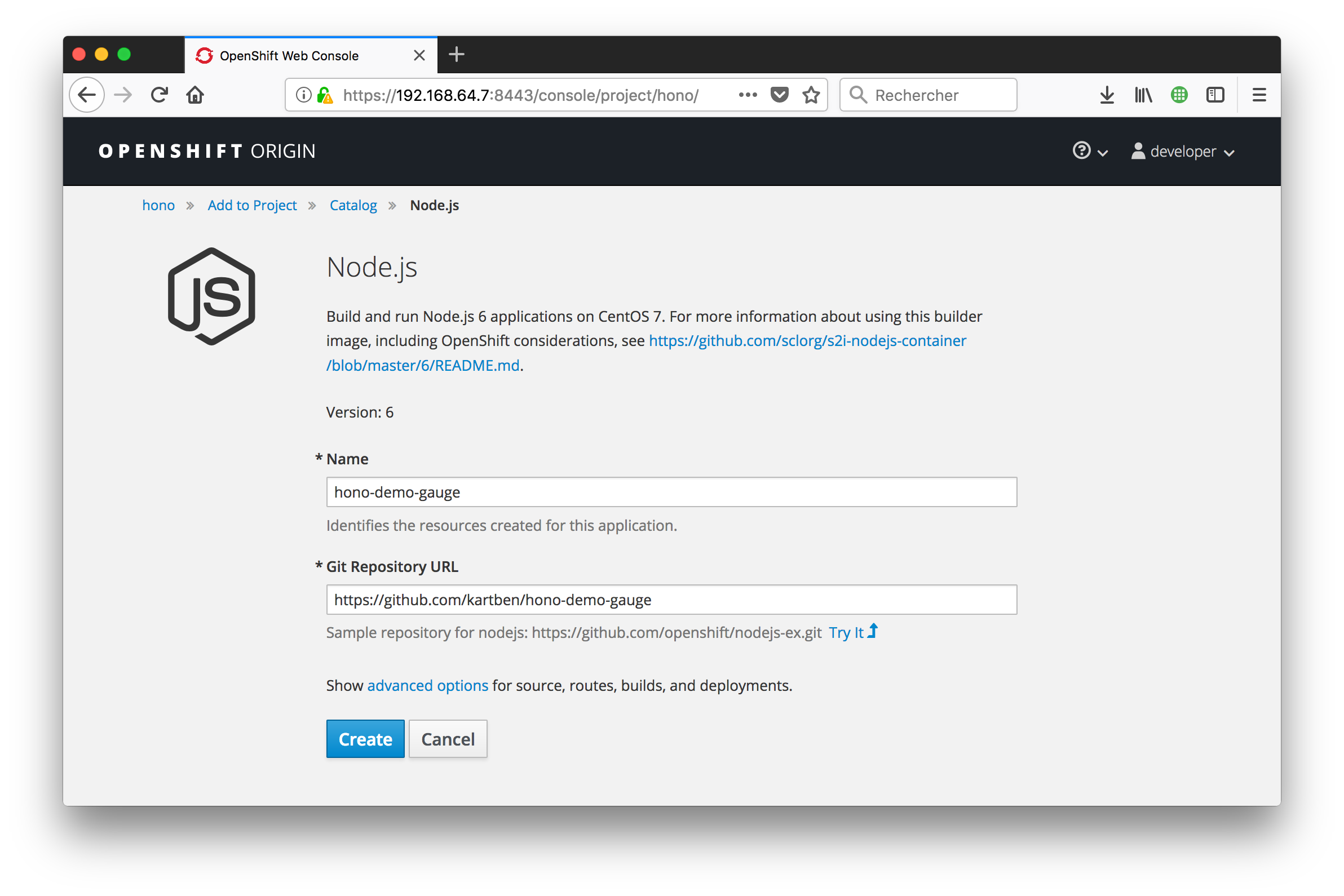
Task: Go to Catalog breadcrumb link
Action: (353, 206)
